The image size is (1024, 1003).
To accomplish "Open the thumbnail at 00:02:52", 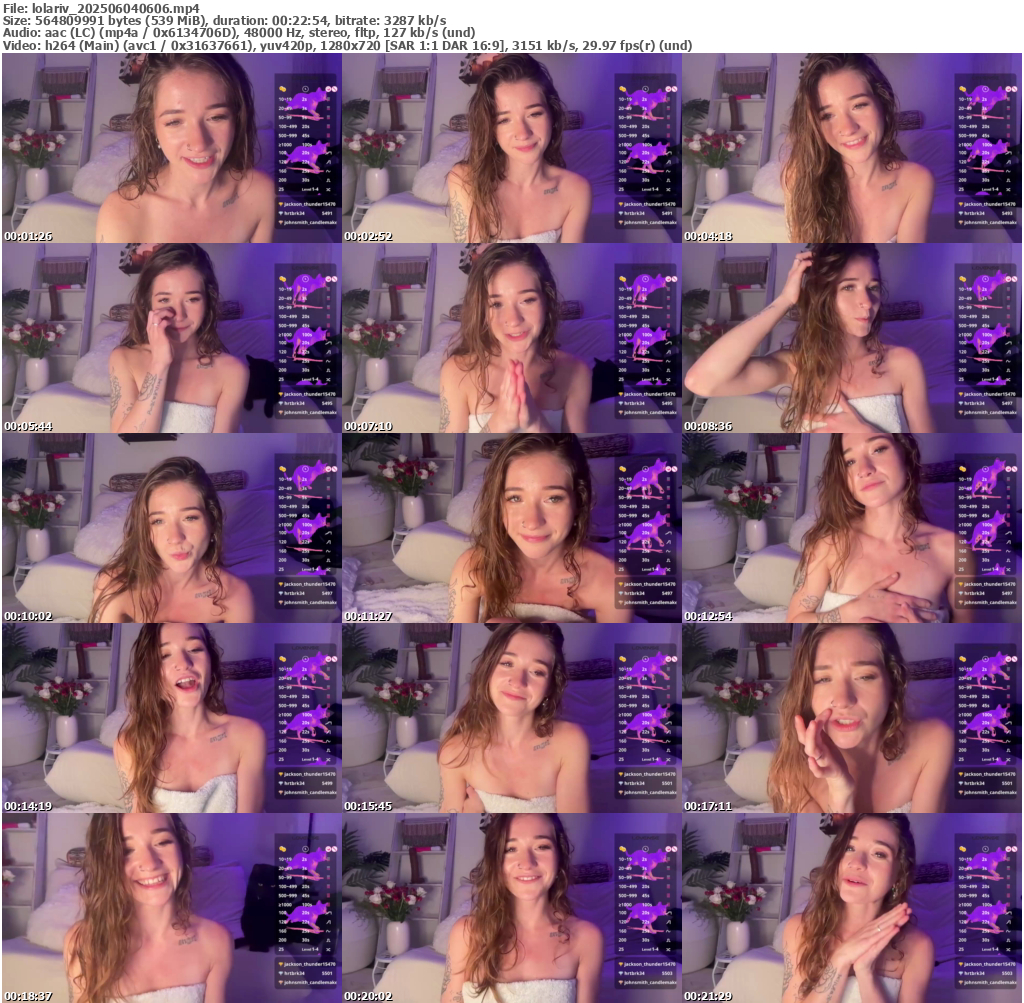I will click(x=512, y=148).
